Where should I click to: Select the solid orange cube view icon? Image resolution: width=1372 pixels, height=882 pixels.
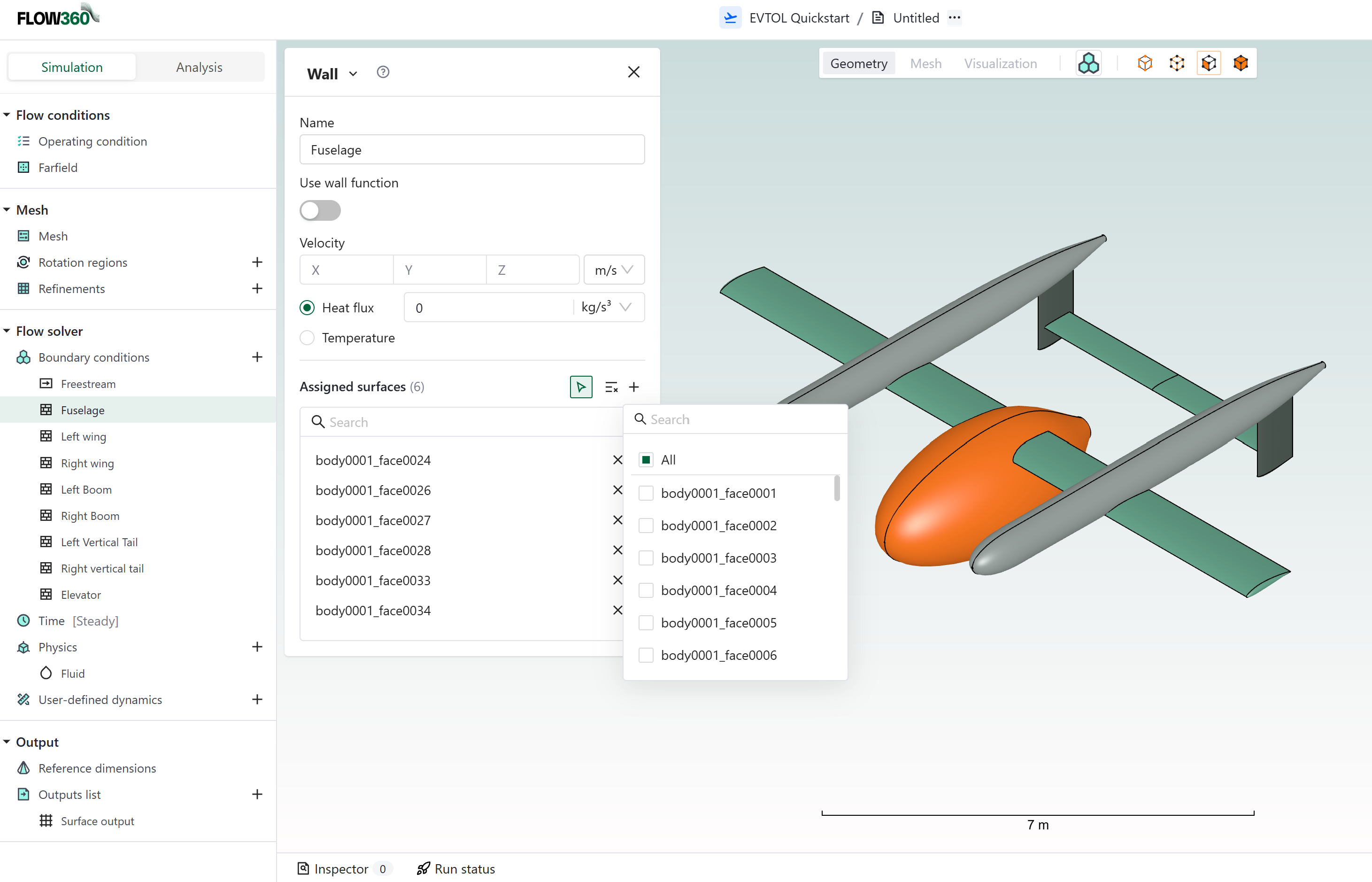coord(1241,63)
